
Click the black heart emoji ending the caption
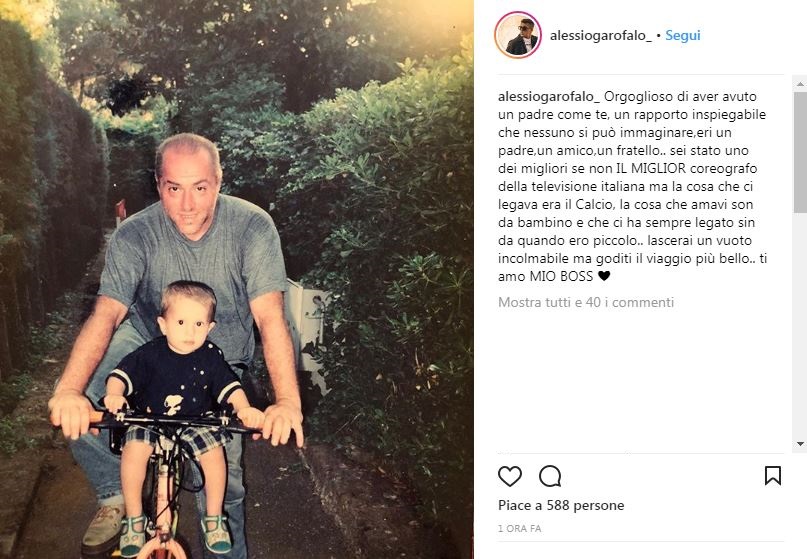coord(604,276)
